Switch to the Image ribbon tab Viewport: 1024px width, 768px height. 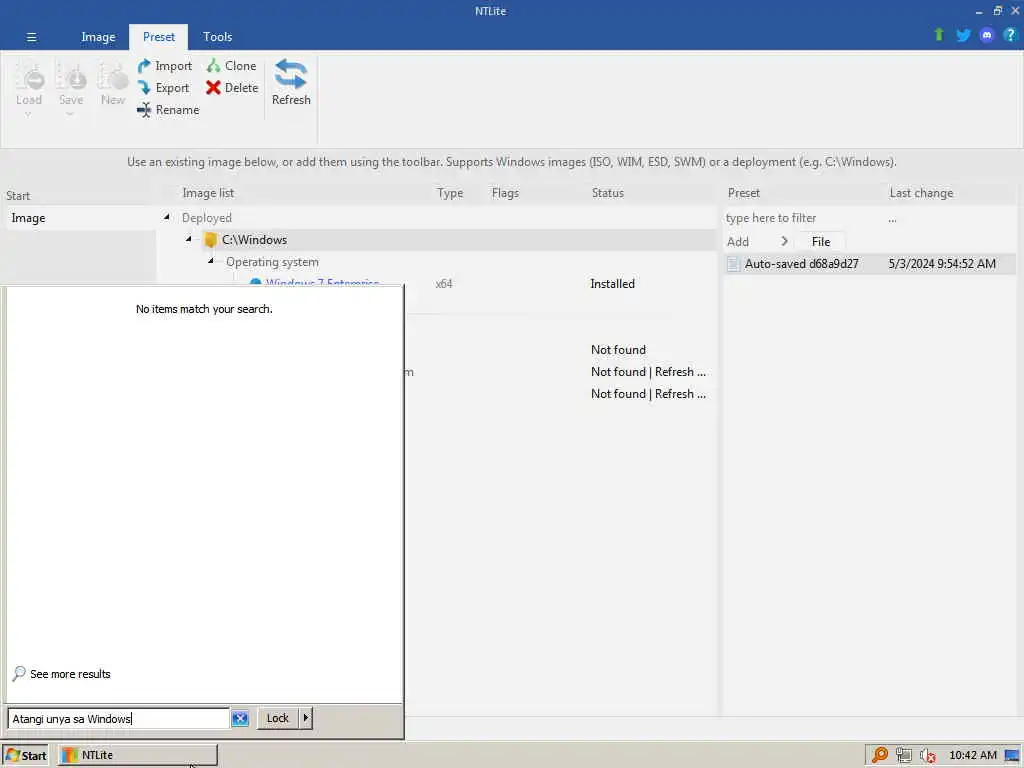pyautogui.click(x=98, y=37)
